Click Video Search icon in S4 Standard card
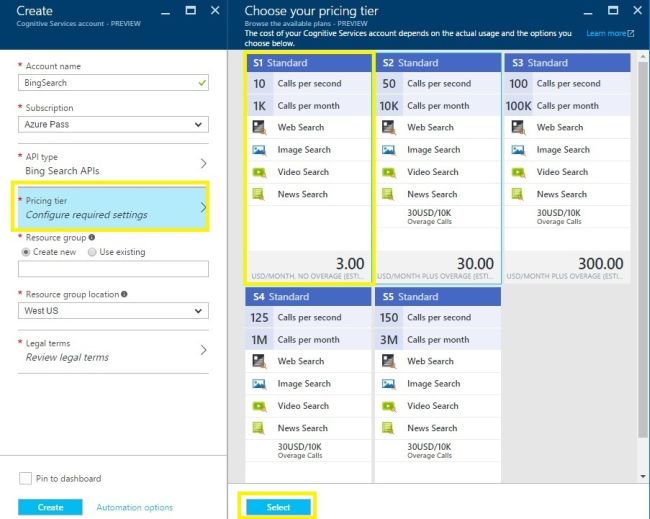 259,406
